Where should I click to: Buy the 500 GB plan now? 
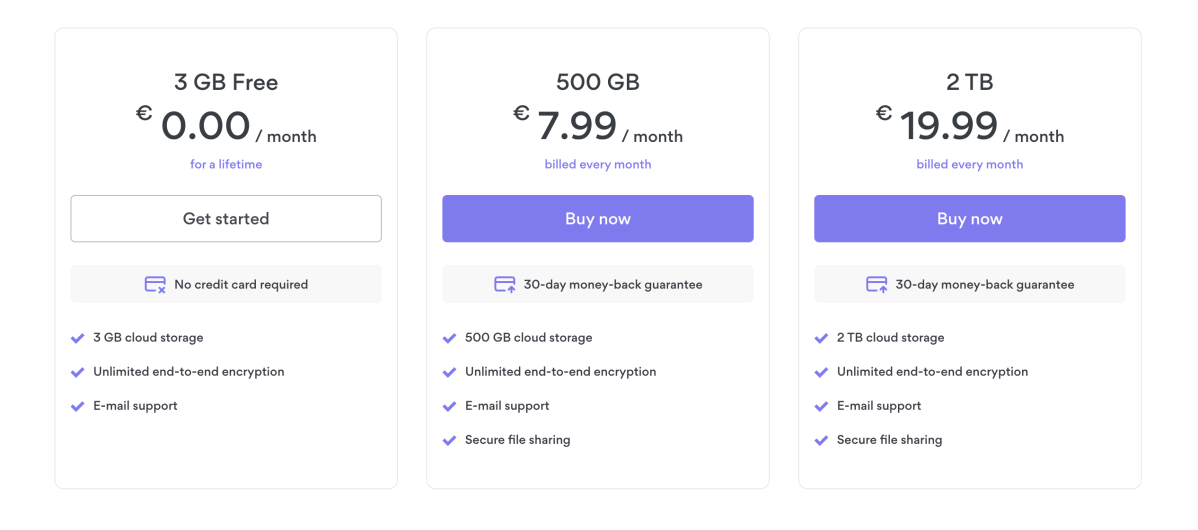[x=598, y=219]
